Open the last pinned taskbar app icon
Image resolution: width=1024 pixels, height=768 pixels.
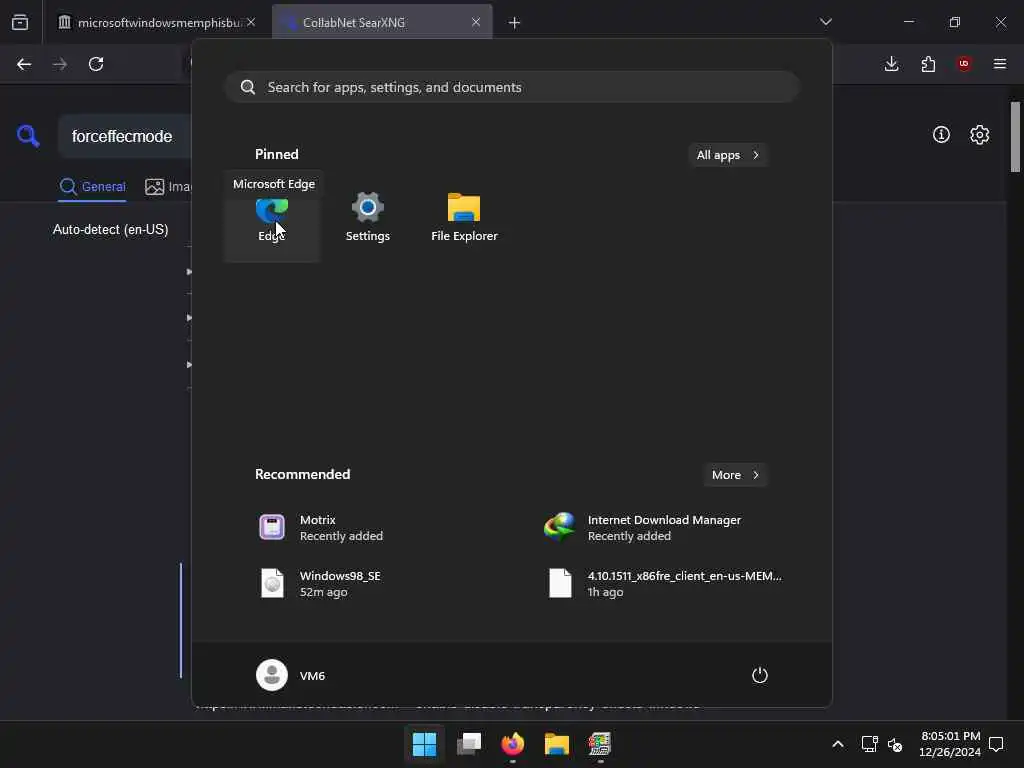600,743
